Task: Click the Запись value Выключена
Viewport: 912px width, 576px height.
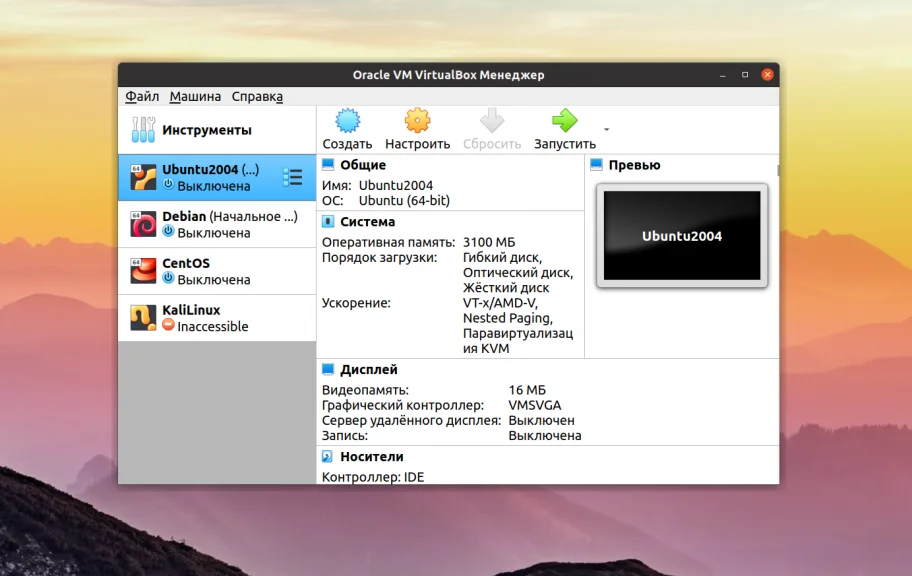Action: 545,435
